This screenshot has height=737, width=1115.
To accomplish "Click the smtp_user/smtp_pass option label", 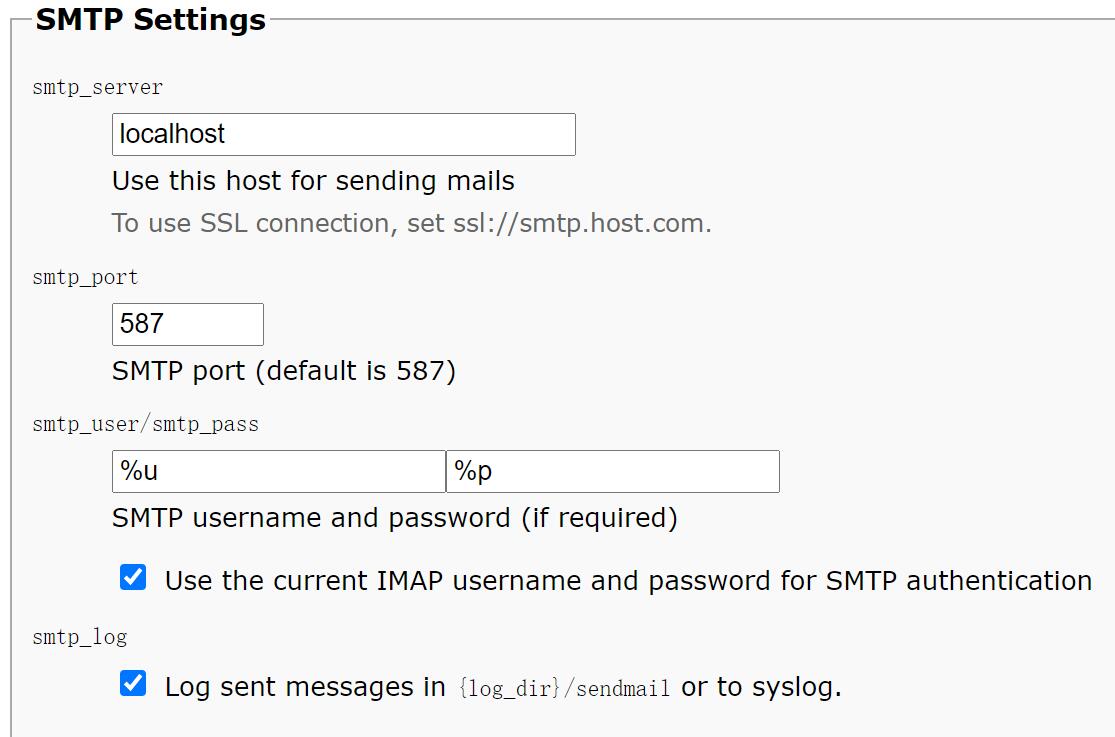I will point(145,424).
